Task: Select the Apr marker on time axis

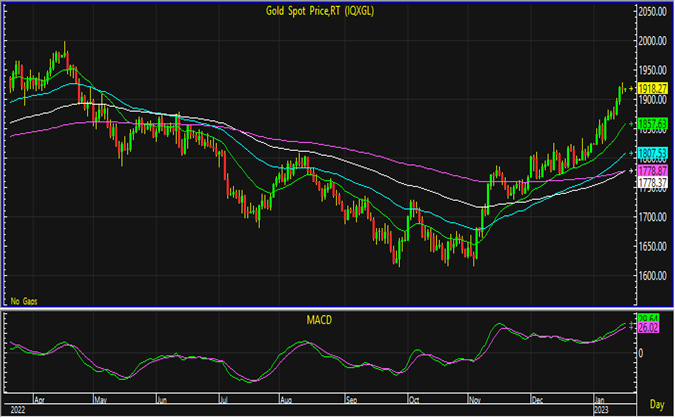Action: [x=38, y=396]
